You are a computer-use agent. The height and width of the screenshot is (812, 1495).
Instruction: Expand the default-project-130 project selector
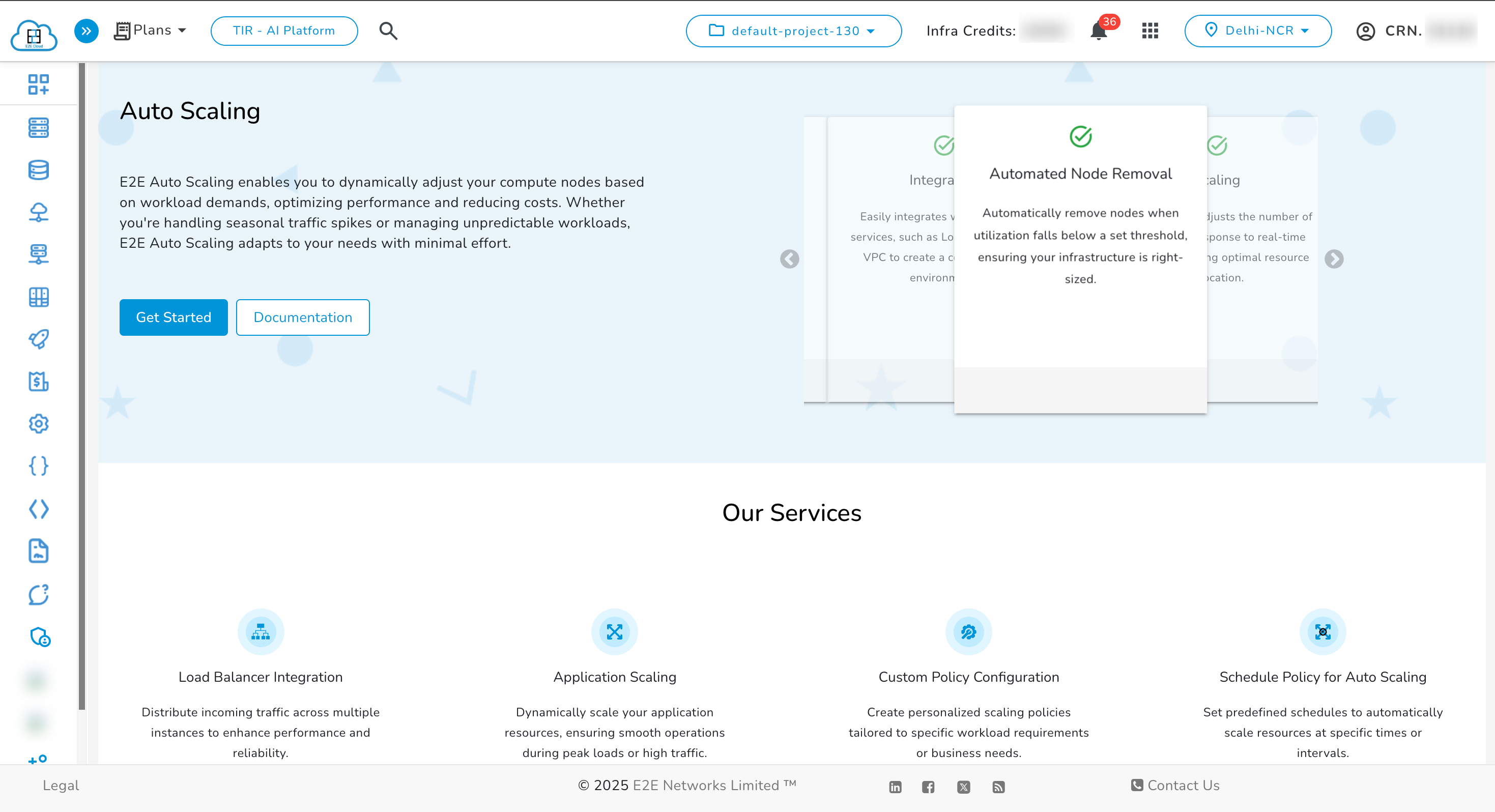pyautogui.click(x=793, y=31)
